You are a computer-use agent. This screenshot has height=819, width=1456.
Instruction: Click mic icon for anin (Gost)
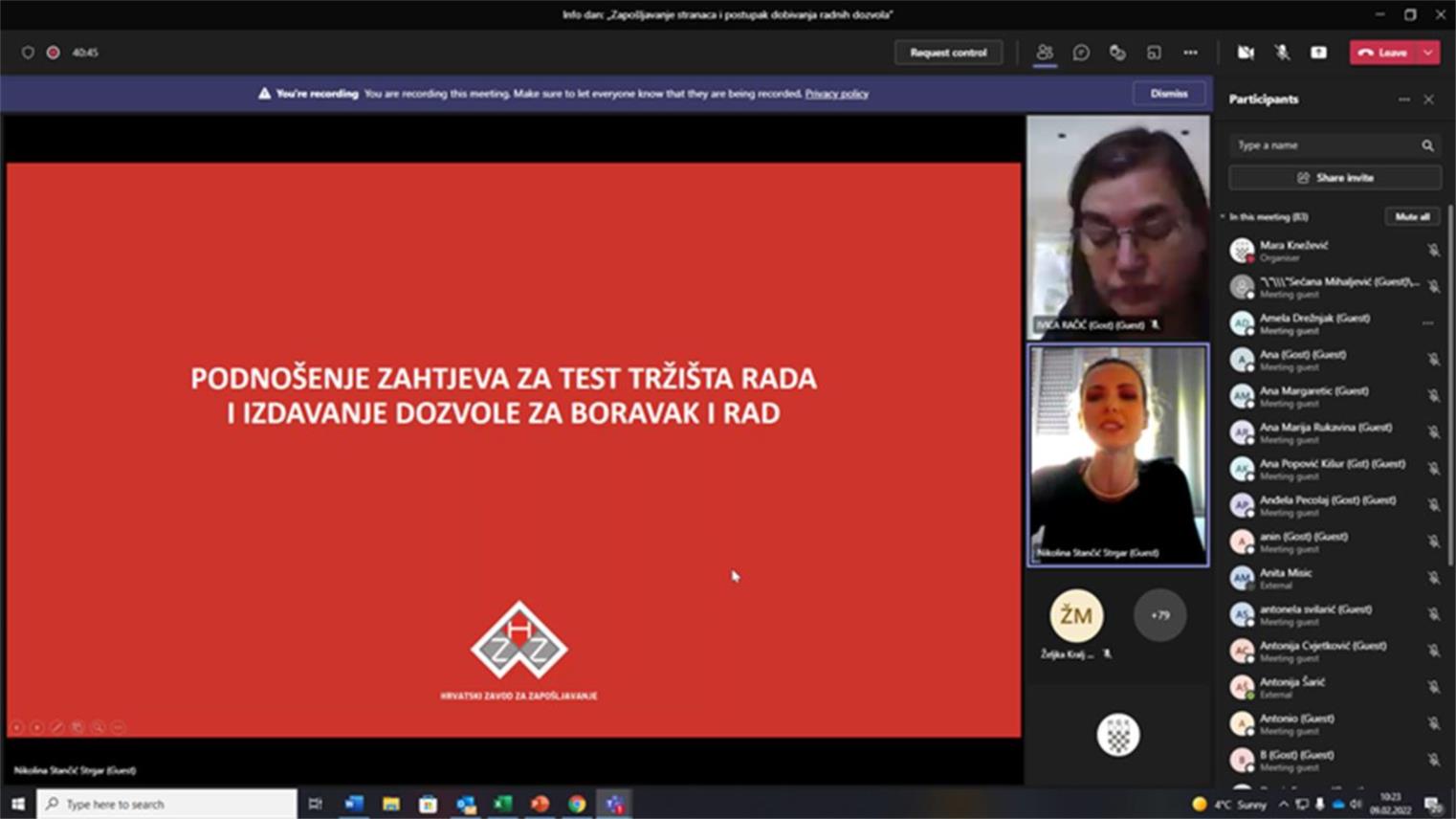1433,542
